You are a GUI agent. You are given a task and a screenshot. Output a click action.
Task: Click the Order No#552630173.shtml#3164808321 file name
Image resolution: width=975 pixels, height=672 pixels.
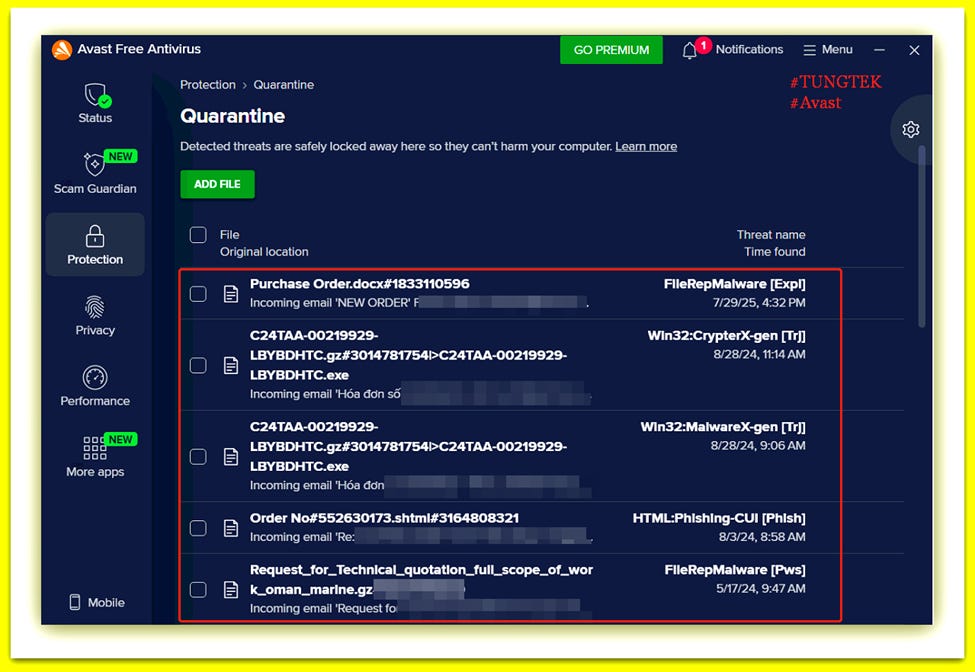click(x=384, y=518)
